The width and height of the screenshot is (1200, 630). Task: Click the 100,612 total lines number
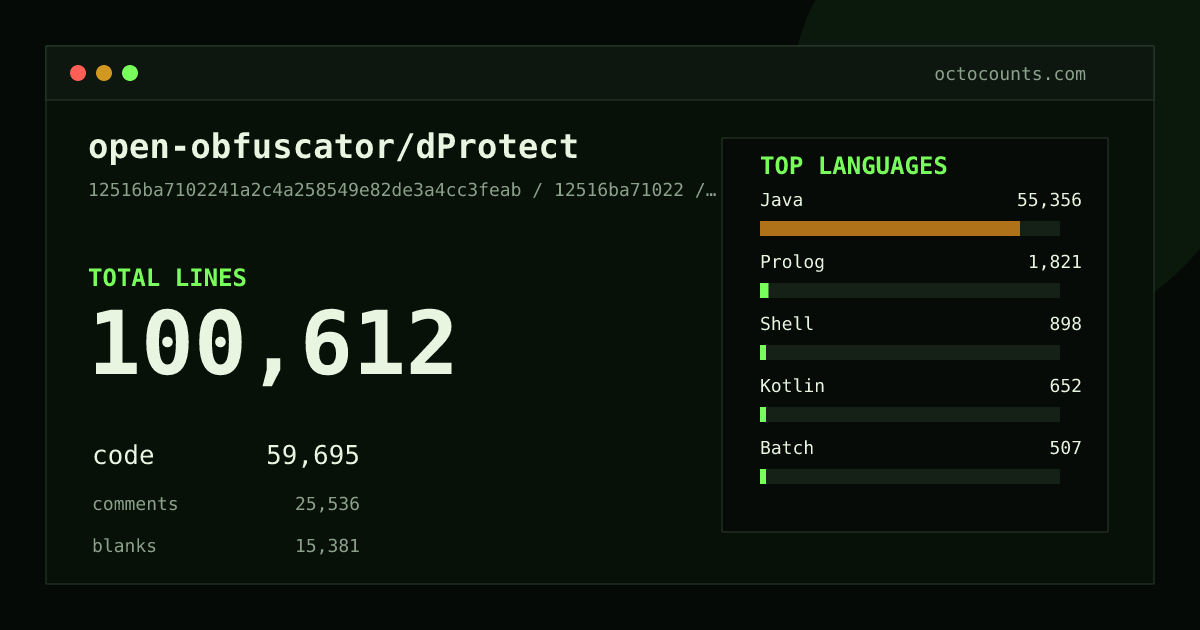[x=273, y=345]
